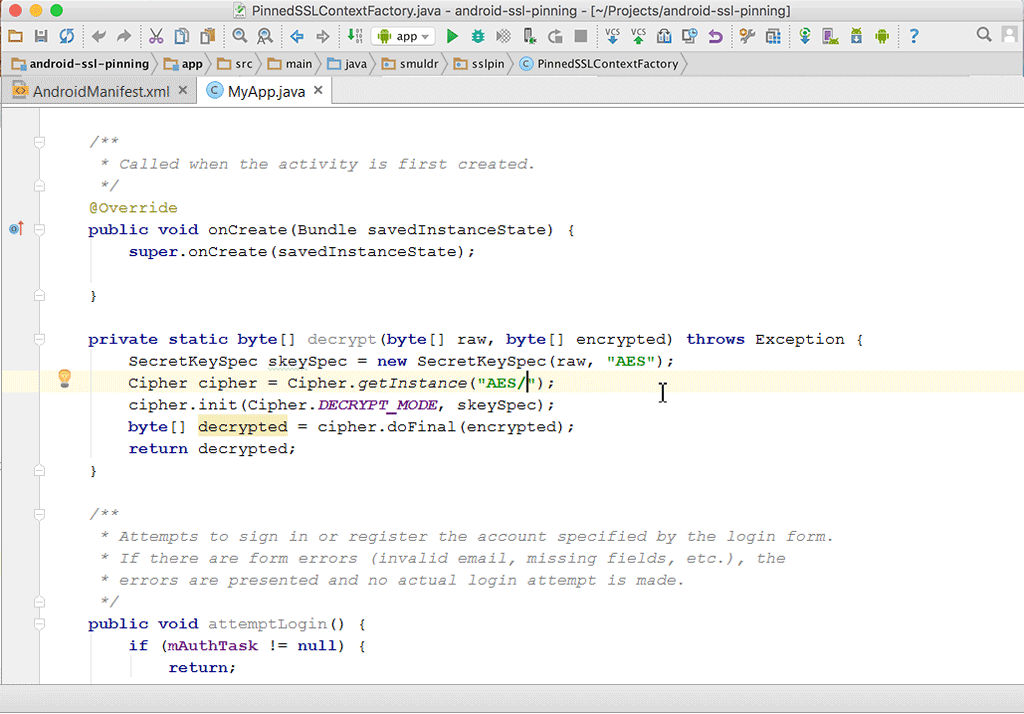1024x714 pixels.
Task: Click the Save All floppy disk icon
Action: coord(41,37)
